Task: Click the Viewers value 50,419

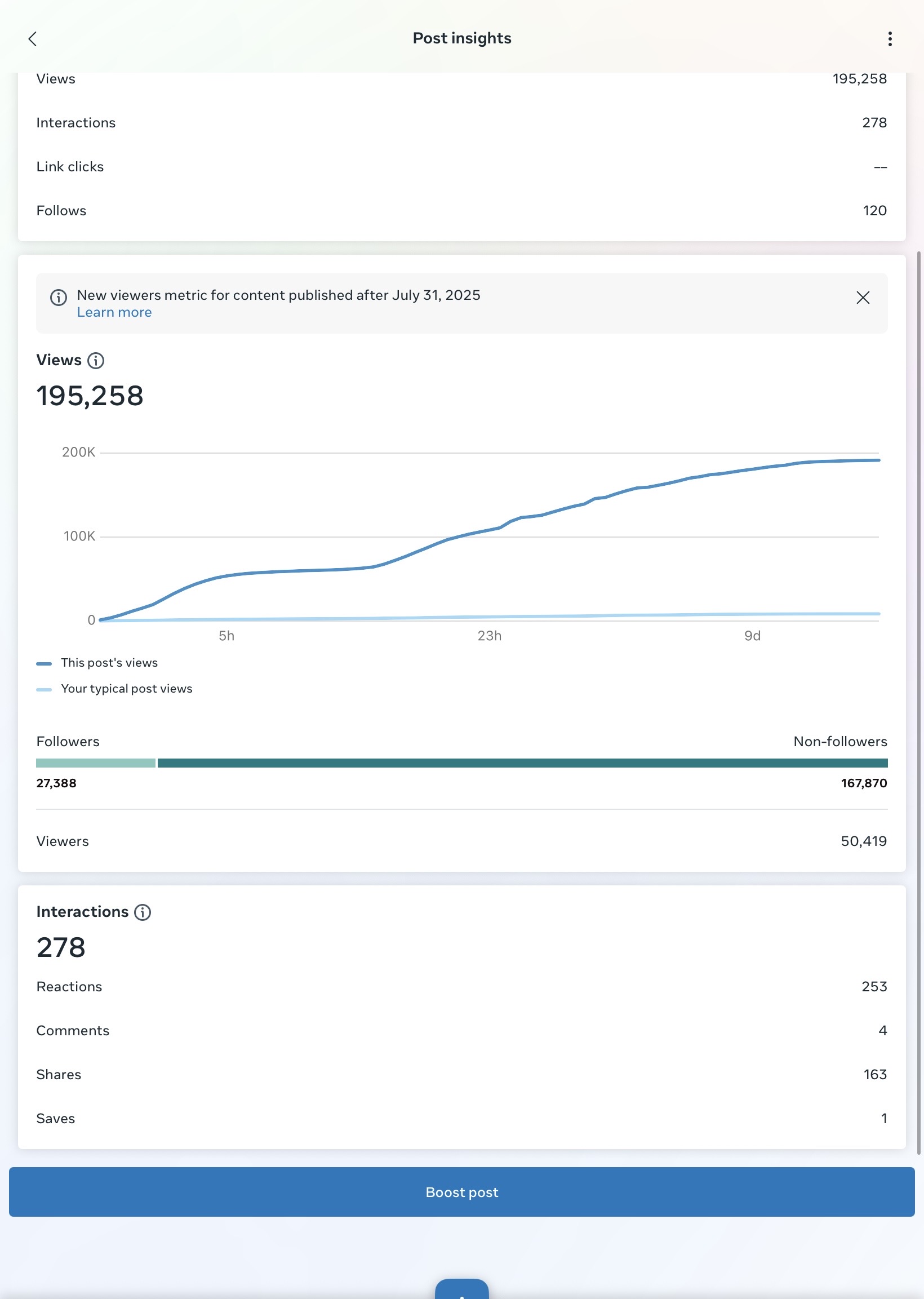Action: (x=864, y=841)
